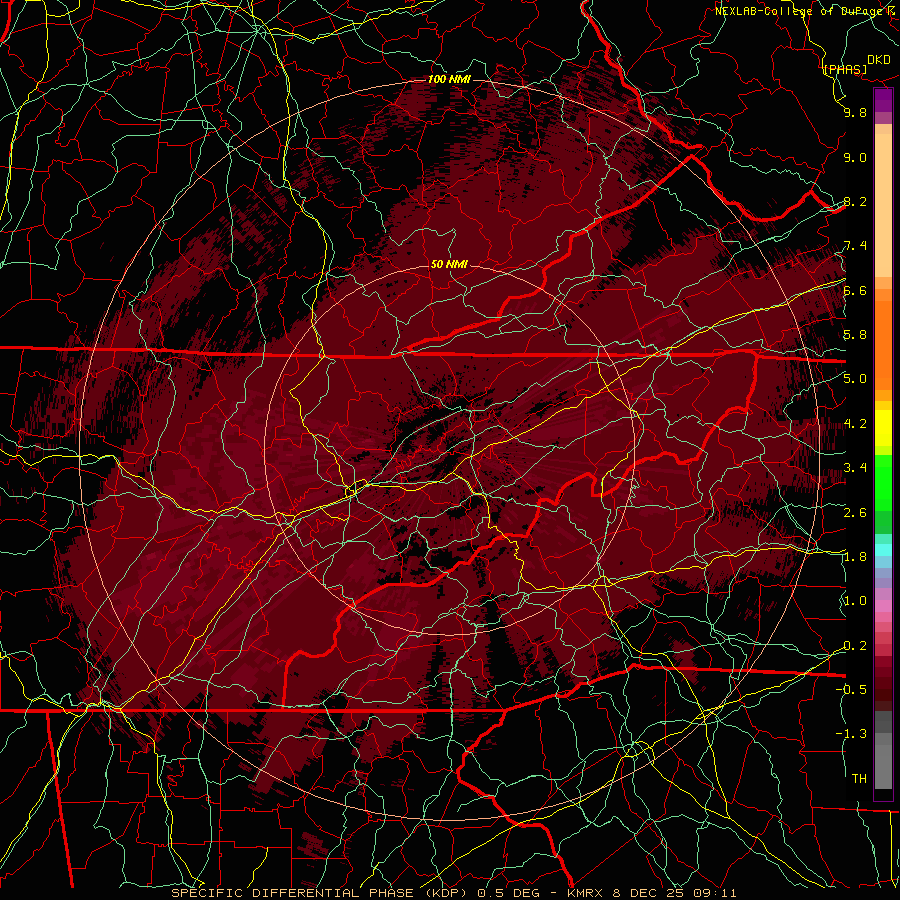Click the -0.5 value on the color scale
The height and width of the screenshot is (900, 900).
click(851, 689)
